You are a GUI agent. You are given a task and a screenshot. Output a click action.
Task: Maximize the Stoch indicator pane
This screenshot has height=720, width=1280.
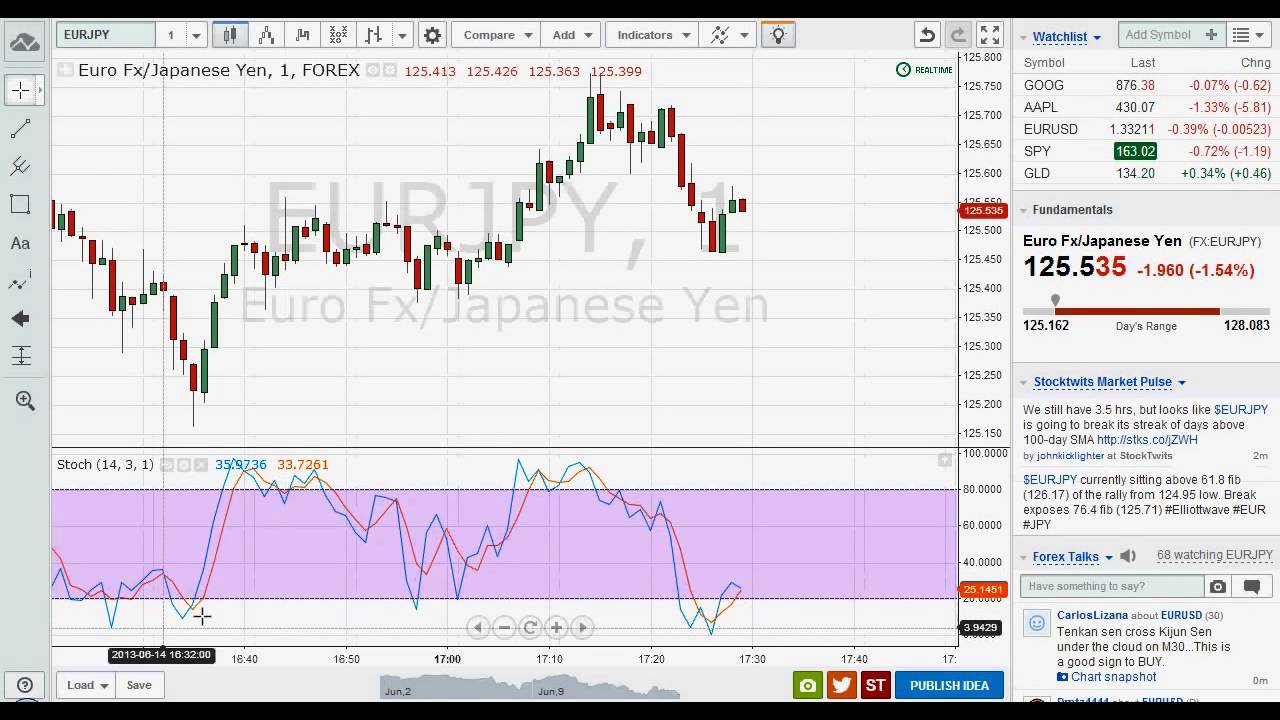tap(944, 460)
